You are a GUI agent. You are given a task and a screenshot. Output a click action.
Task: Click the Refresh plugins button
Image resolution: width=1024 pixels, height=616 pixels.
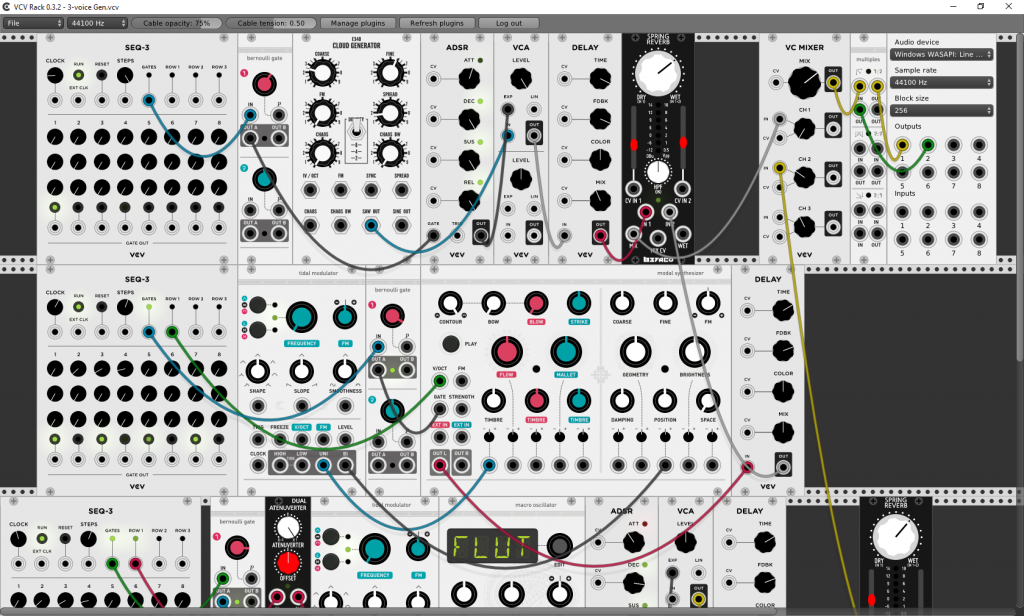point(437,23)
